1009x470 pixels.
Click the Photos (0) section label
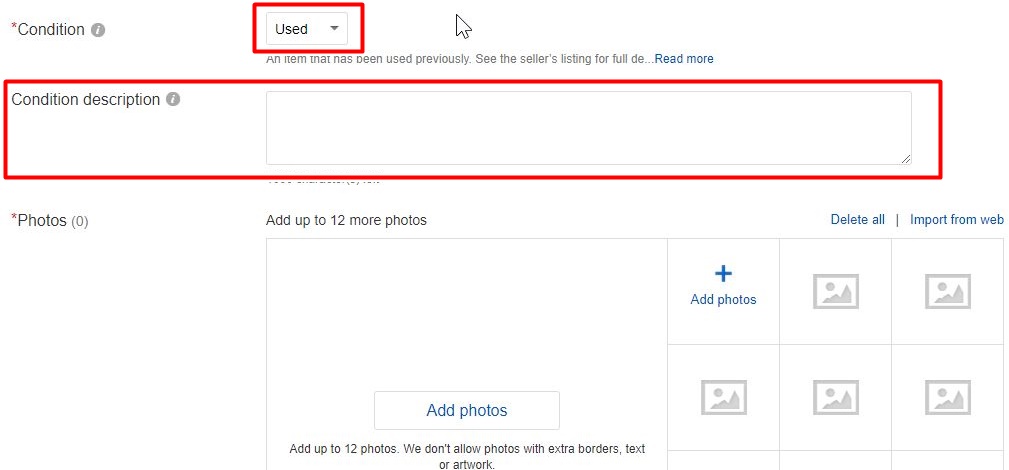(50, 221)
